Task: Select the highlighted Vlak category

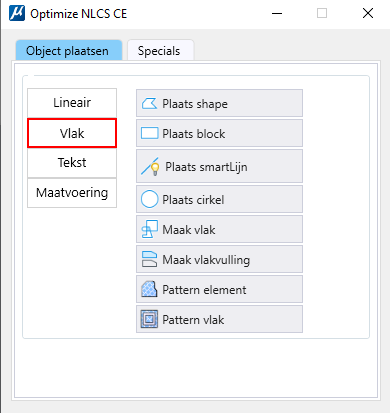Action: point(72,133)
